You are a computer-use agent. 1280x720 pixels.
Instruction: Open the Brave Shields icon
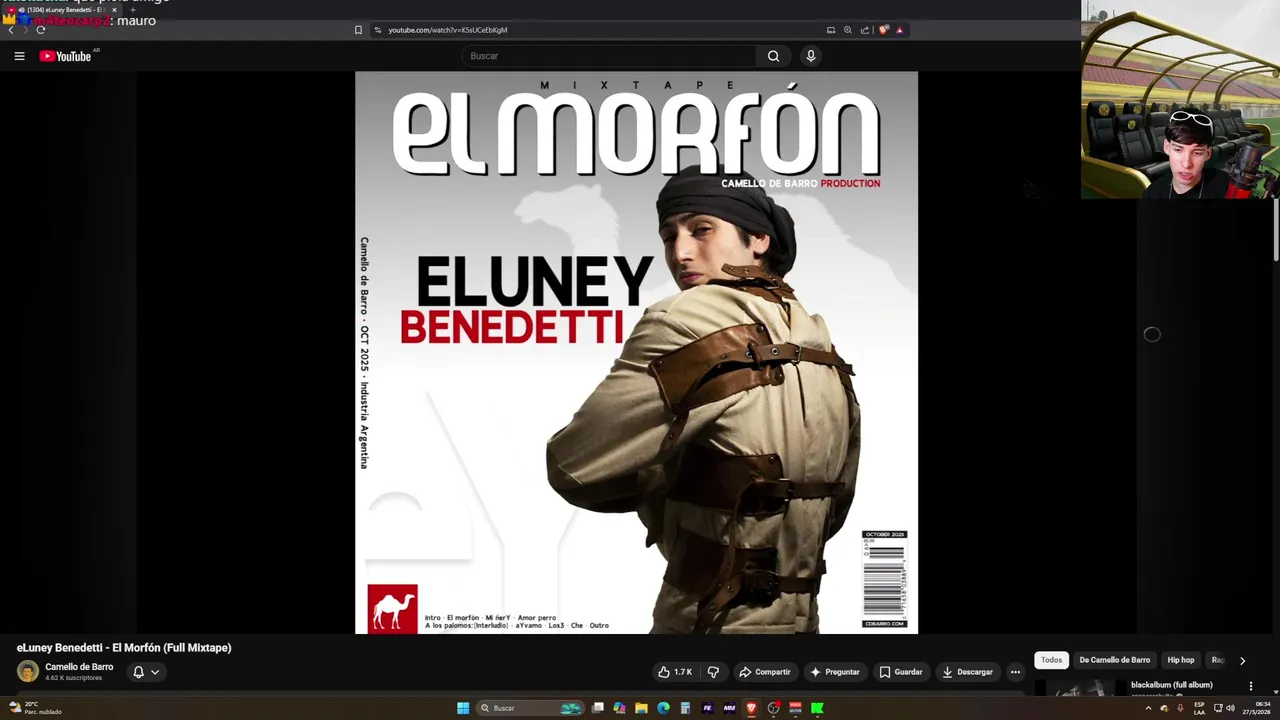pyautogui.click(x=883, y=30)
